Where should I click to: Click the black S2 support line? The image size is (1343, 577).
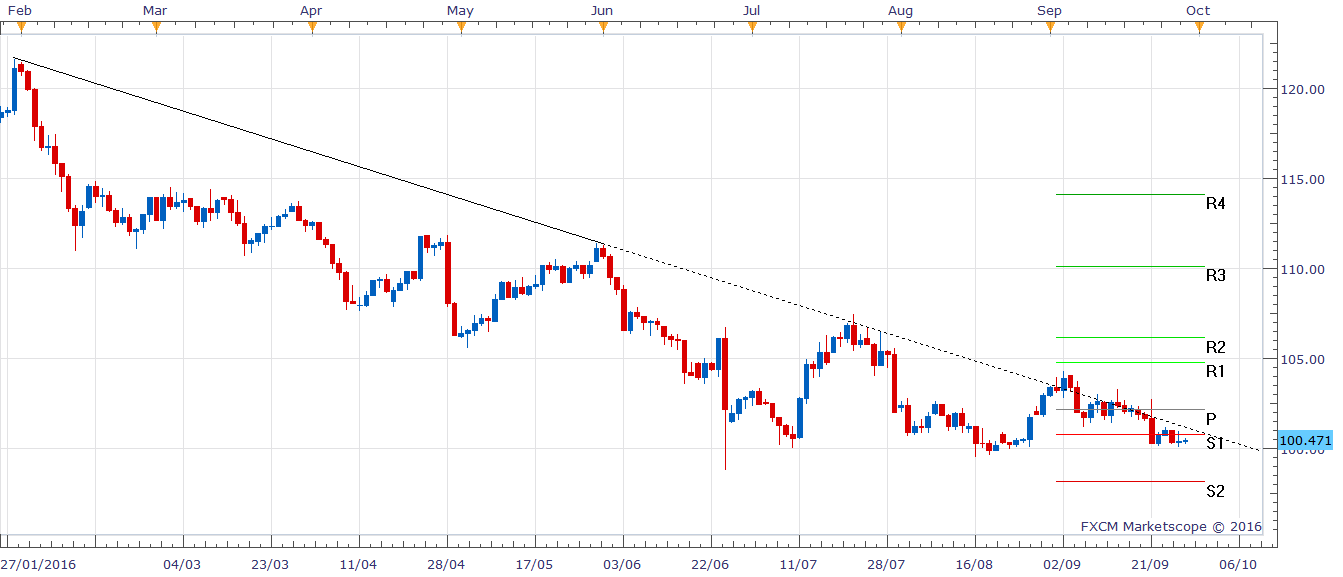pos(1130,482)
